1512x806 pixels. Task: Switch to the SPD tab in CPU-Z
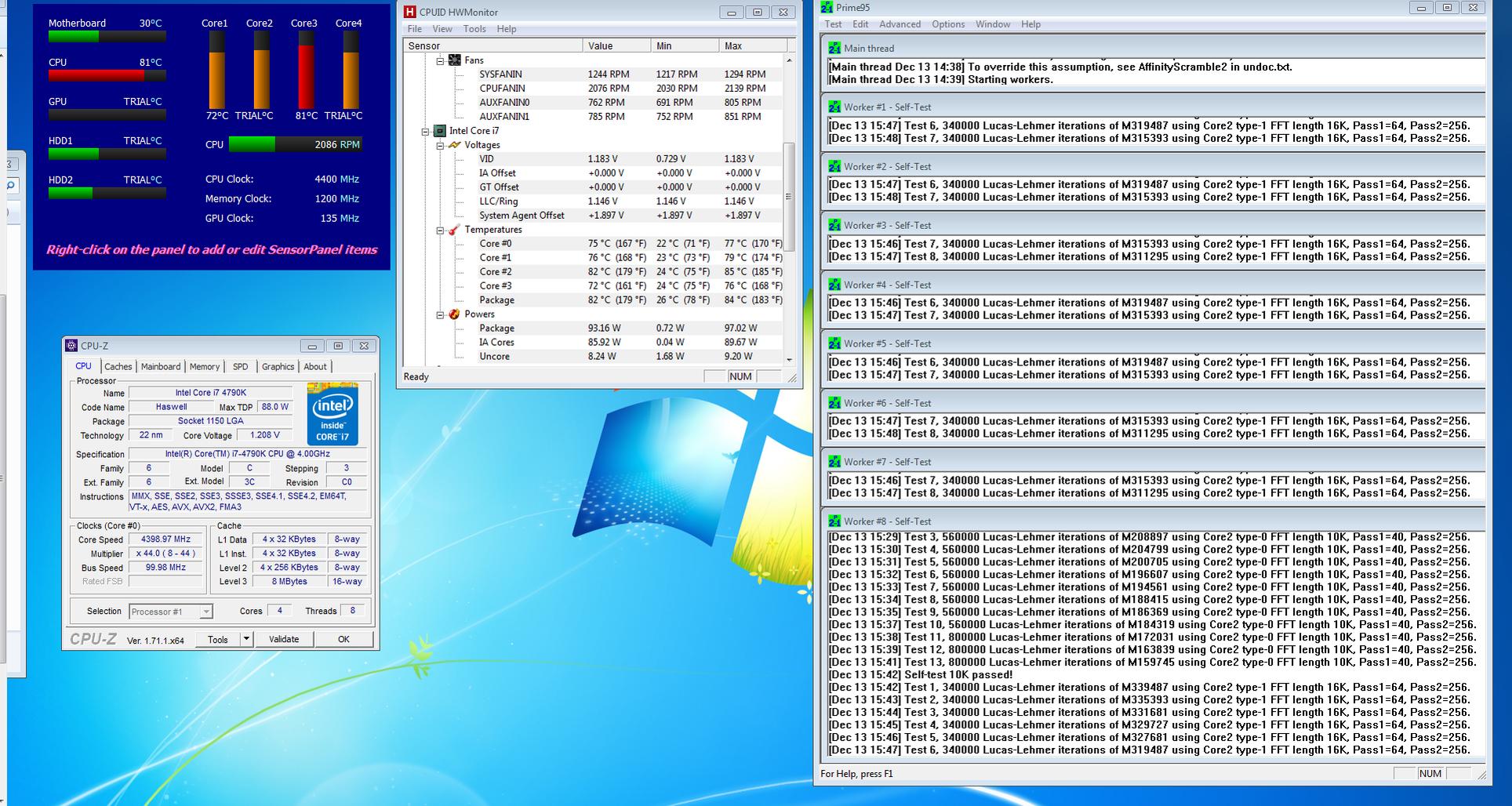241,366
